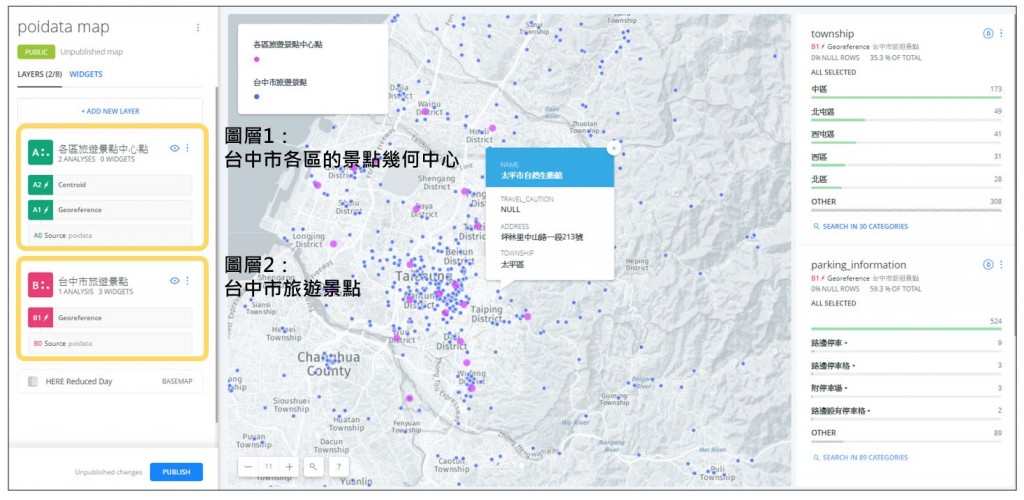Close the 太平市自然生態館 info popup
Viewport: 1024px width, 500px height.
(x=613, y=148)
